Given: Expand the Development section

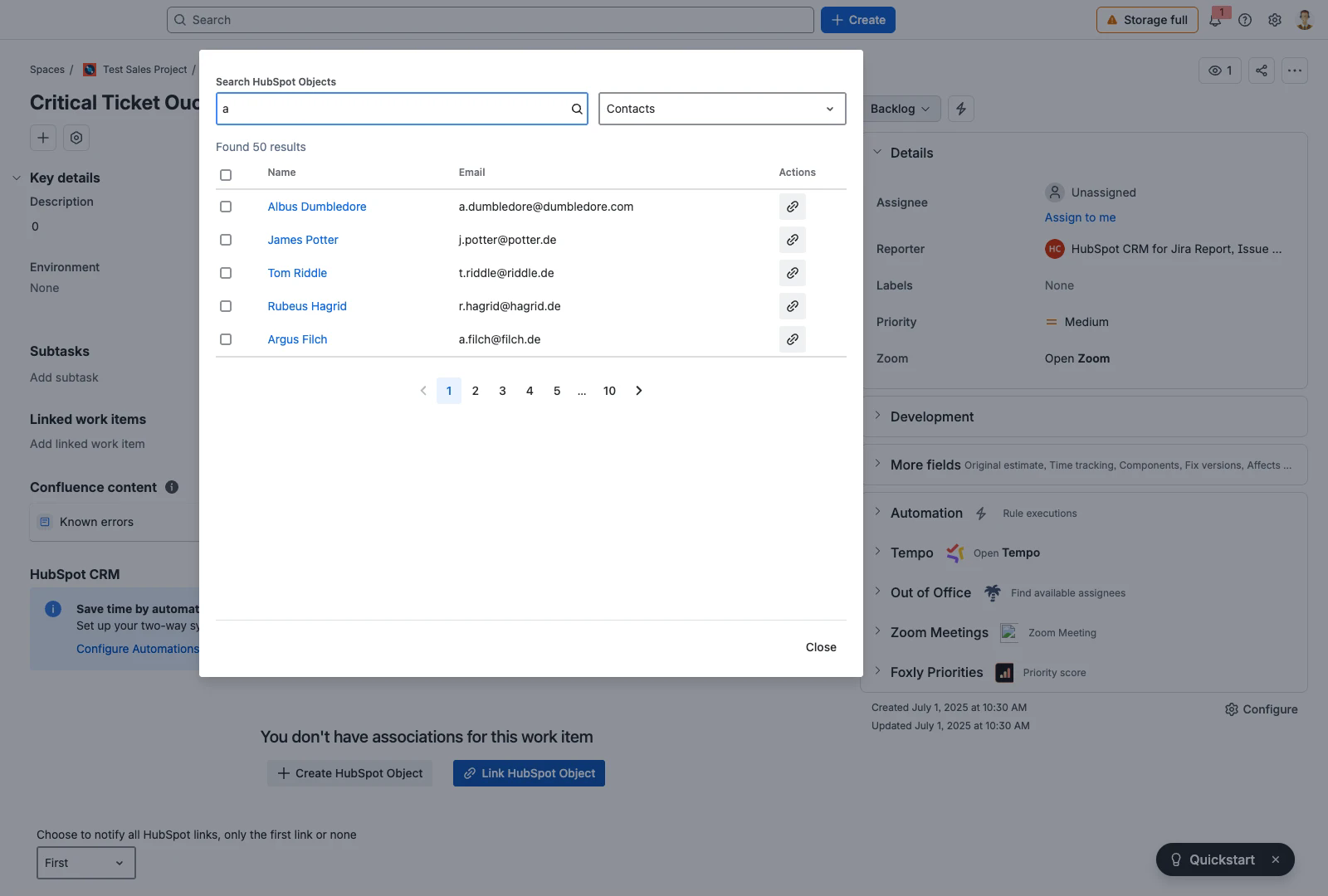Looking at the screenshot, I should click(x=877, y=416).
